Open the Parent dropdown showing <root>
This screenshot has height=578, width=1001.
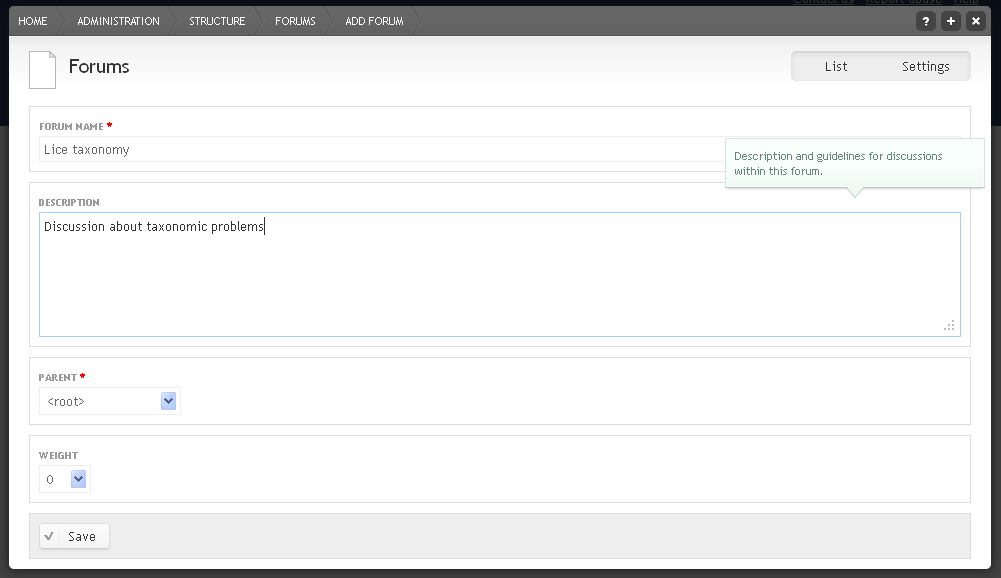point(110,401)
